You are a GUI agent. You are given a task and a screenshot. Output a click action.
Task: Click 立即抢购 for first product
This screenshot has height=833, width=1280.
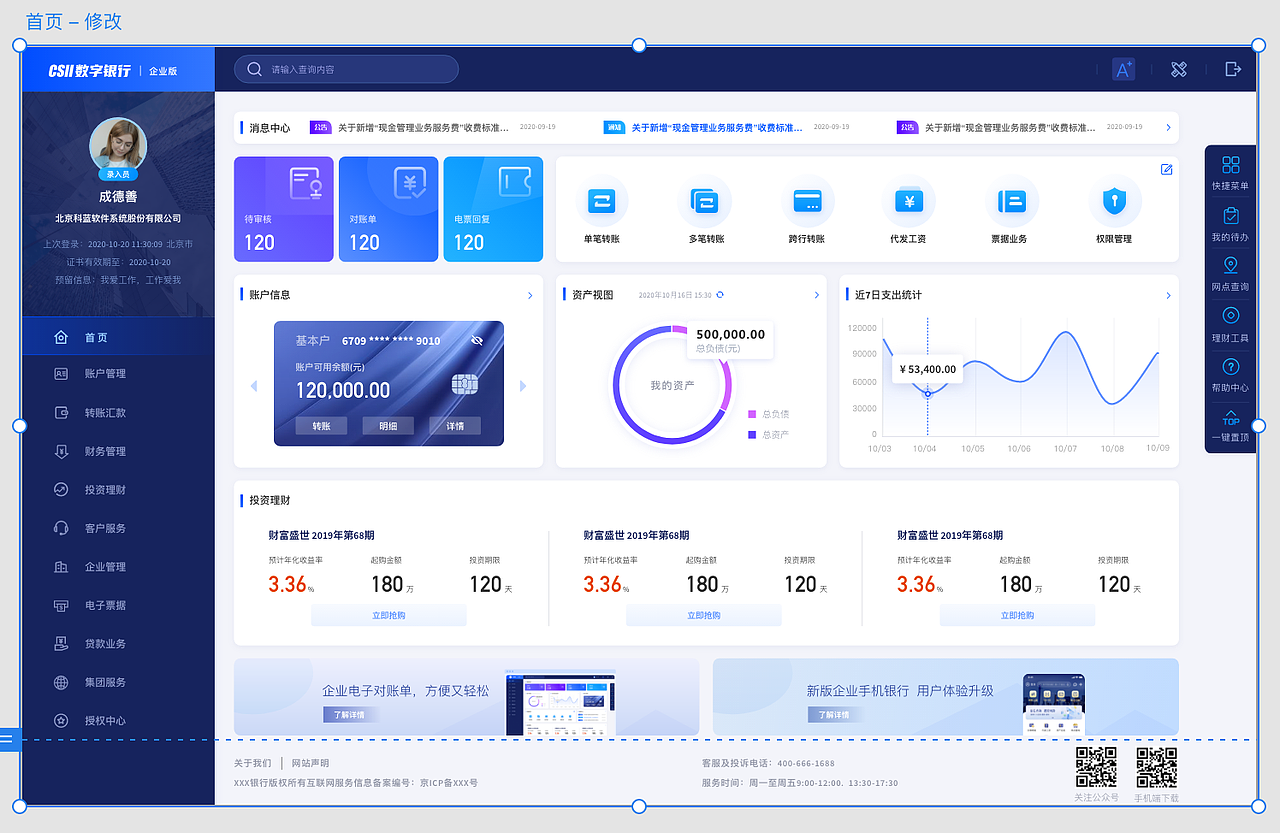pyautogui.click(x=389, y=616)
